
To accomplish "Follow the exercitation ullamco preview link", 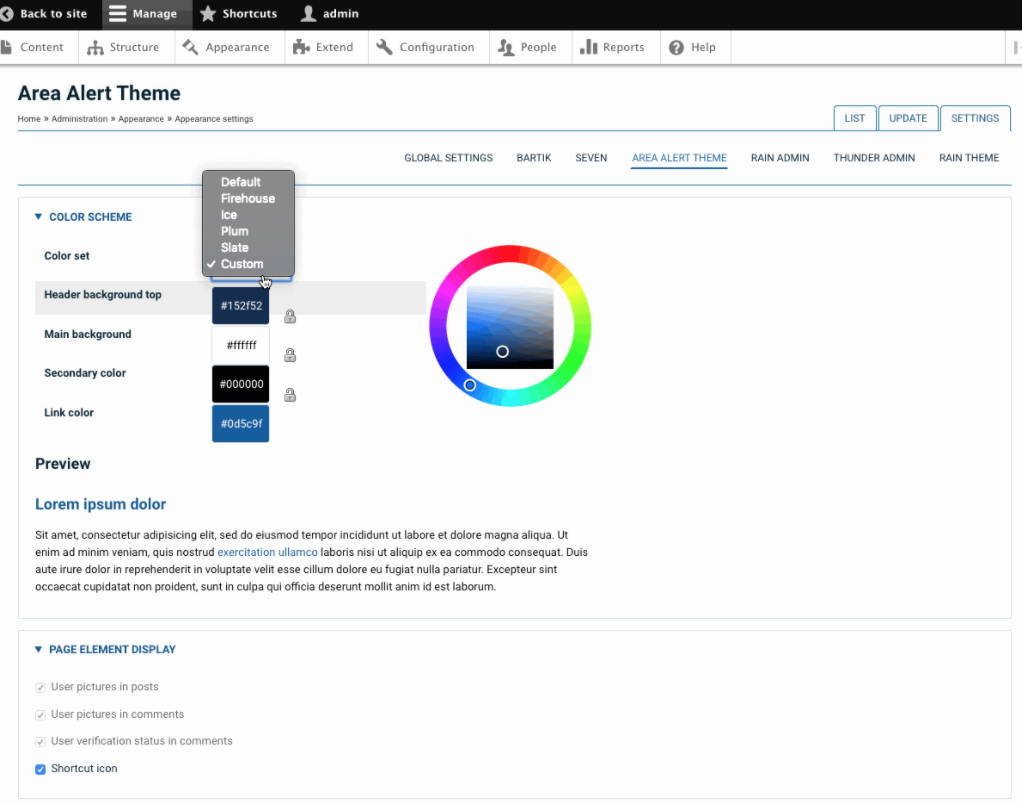I will click(267, 551).
